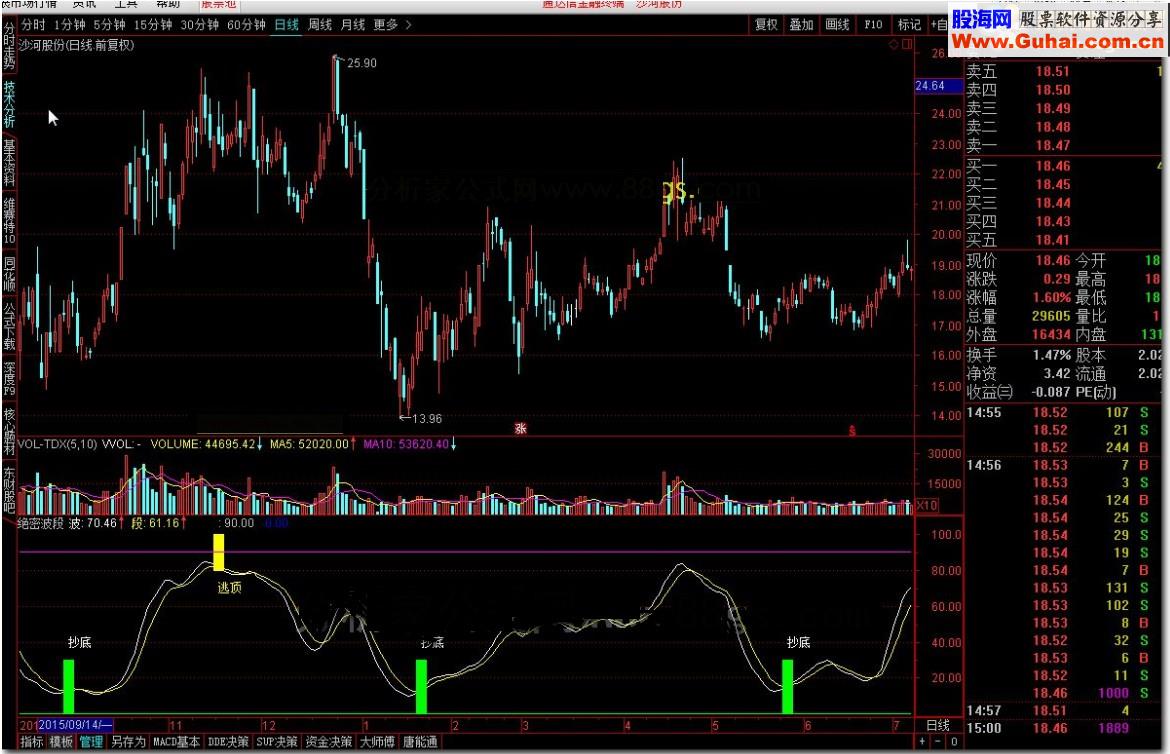1170x754 pixels.
Task: Click the 2015/09/14 date label
Action: 75,725
